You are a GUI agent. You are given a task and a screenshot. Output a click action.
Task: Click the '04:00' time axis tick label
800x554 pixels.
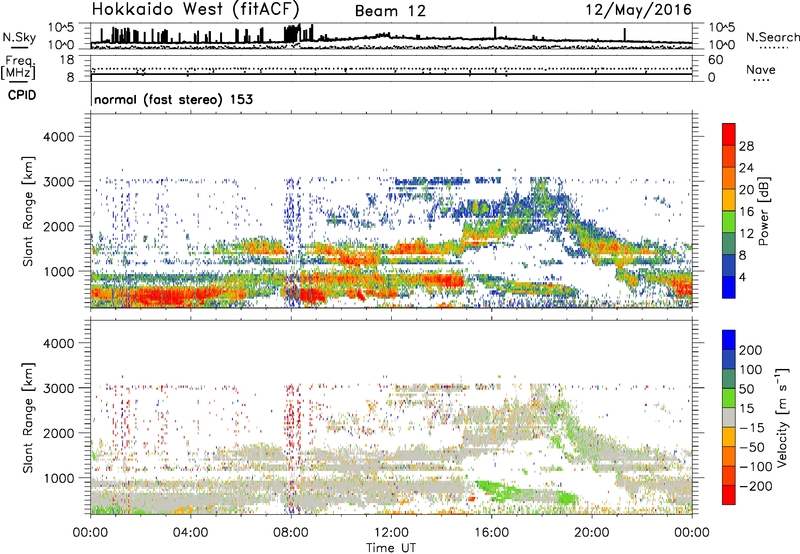(x=191, y=533)
